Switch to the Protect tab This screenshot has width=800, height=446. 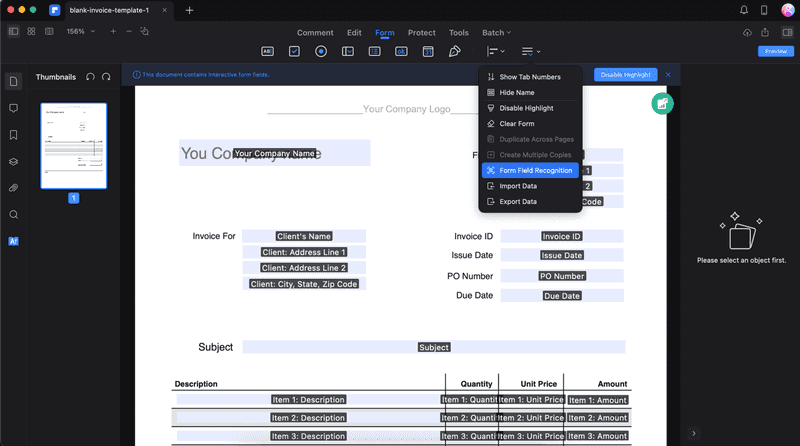pyautogui.click(x=421, y=33)
